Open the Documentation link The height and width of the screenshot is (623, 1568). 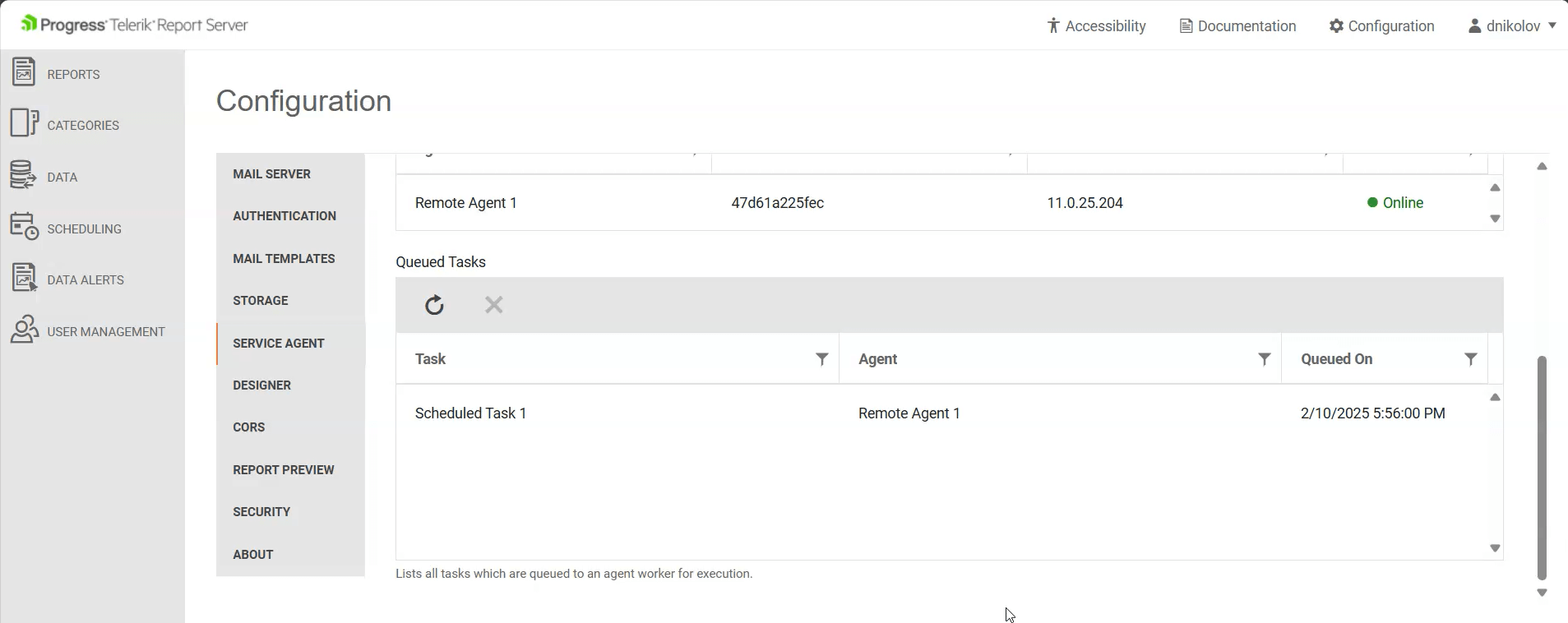(x=1236, y=25)
